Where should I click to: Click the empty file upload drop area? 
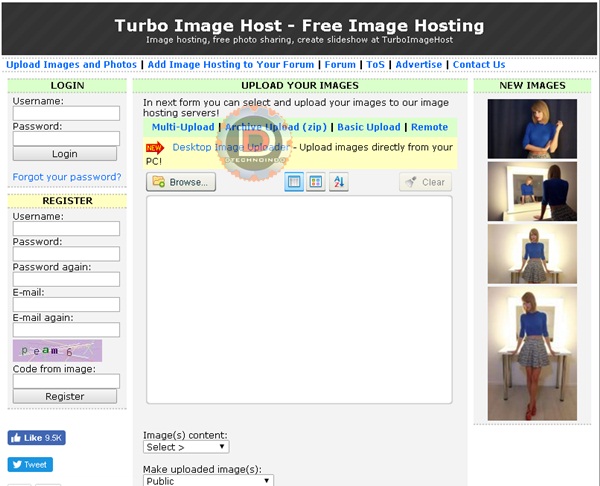299,300
